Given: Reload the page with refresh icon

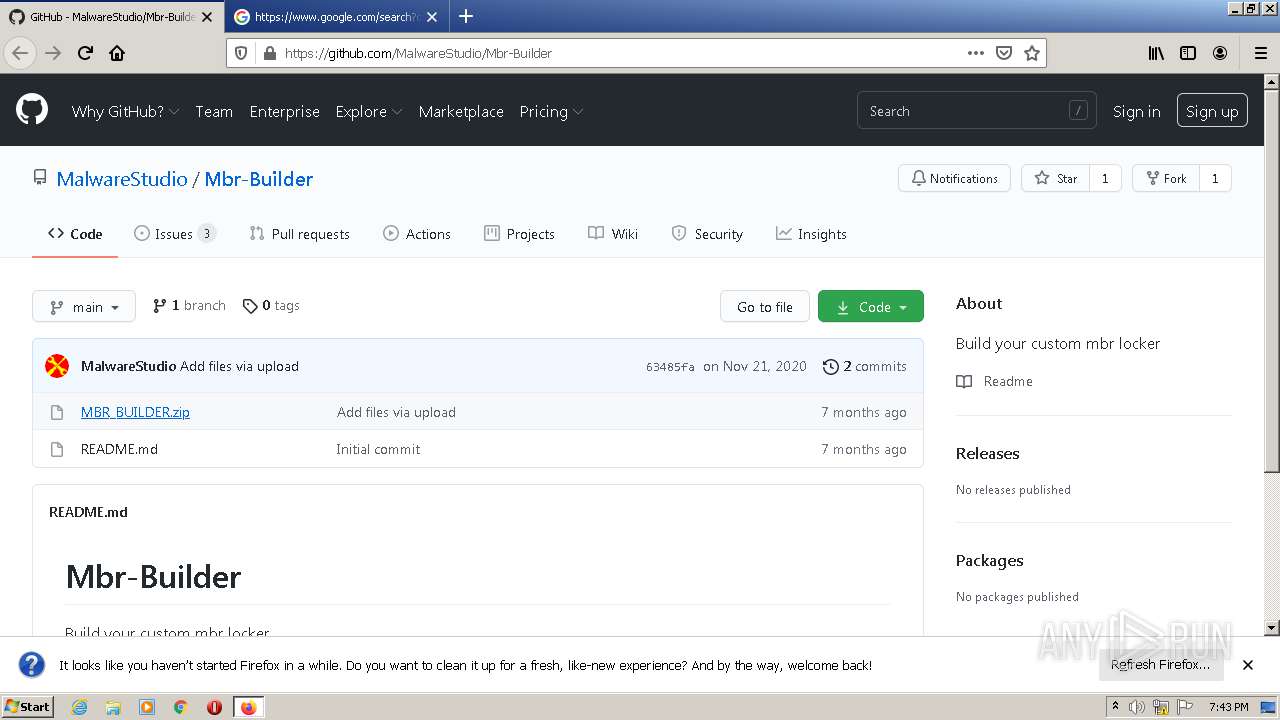Looking at the screenshot, I should tap(85, 53).
